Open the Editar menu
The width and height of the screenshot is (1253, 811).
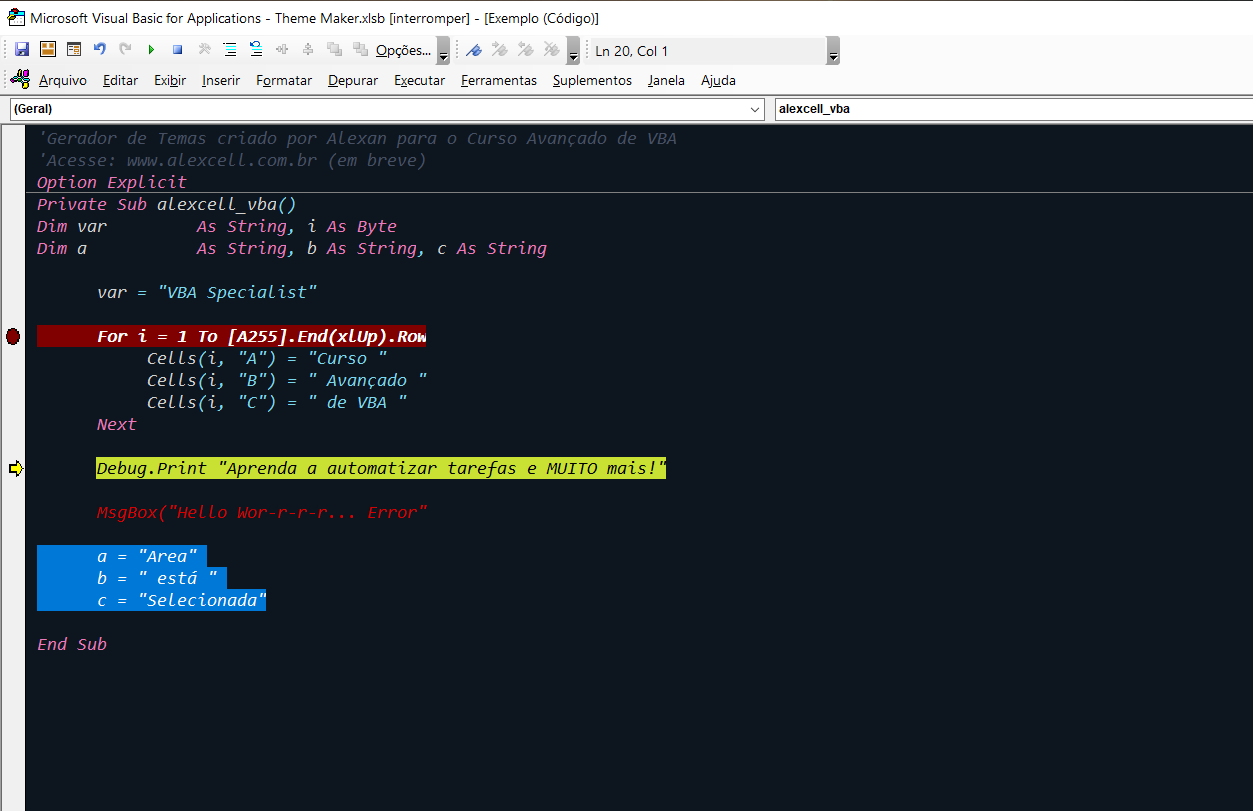[x=121, y=80]
